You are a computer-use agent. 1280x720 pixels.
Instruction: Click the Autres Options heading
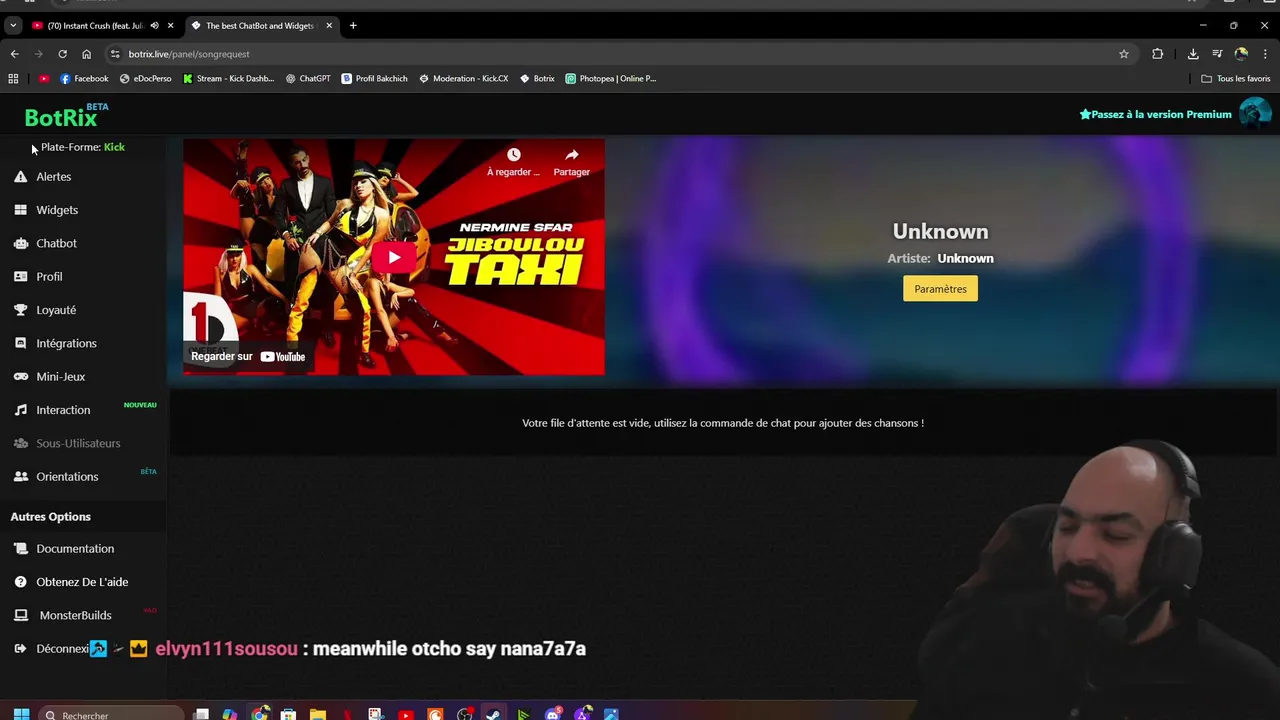pyautogui.click(x=50, y=517)
